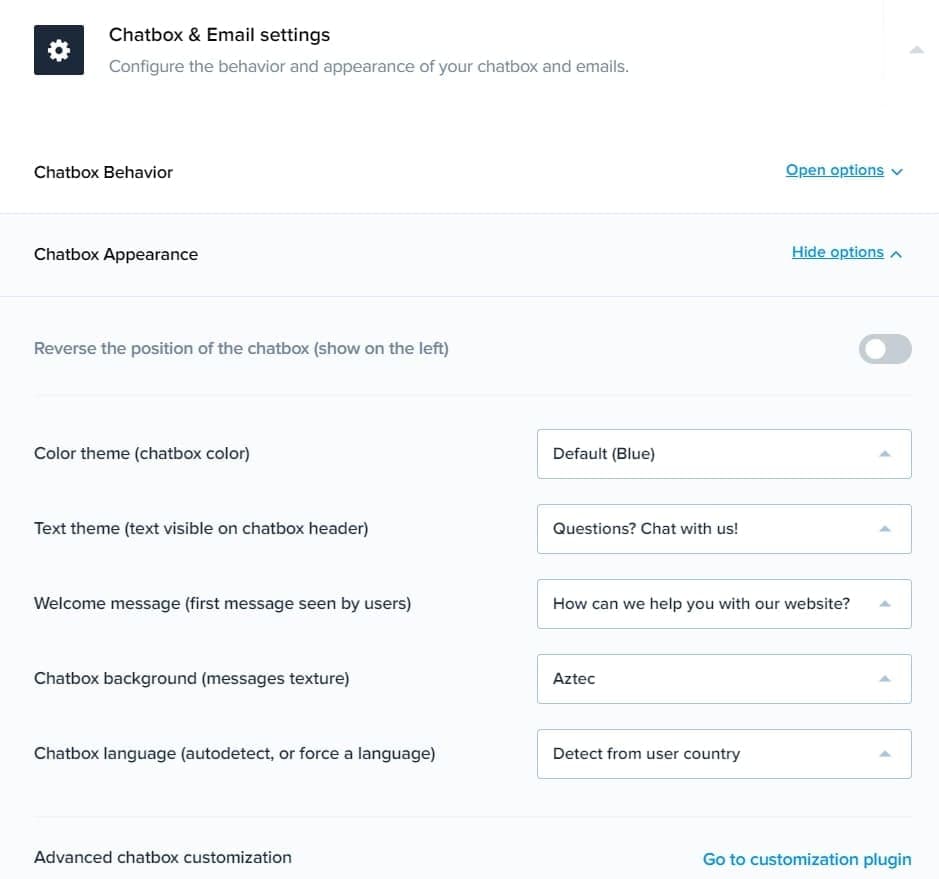Toggle reverse chatbox position switch
This screenshot has width=939, height=879.
(x=885, y=349)
